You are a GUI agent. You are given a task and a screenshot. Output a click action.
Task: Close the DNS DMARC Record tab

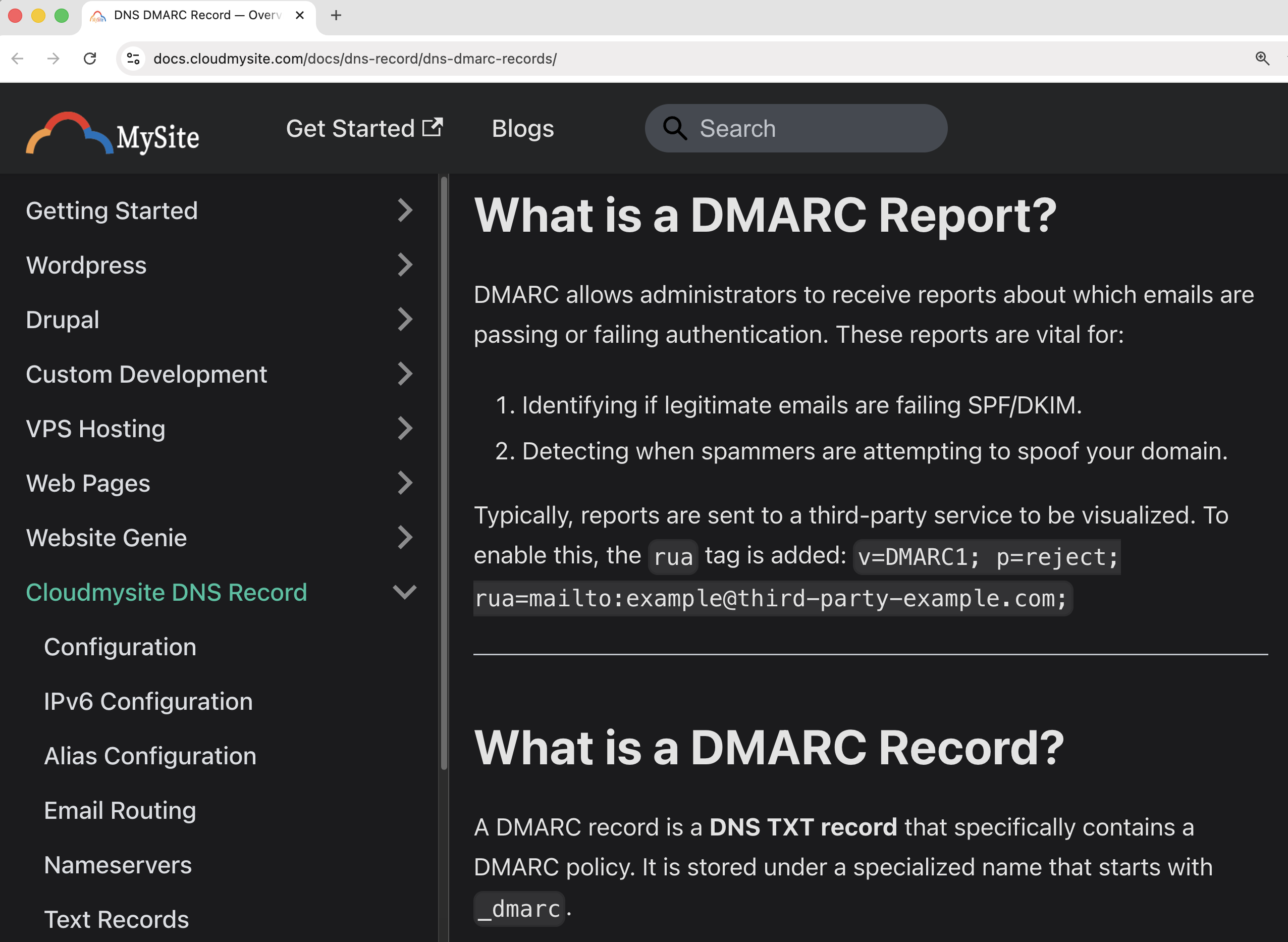coord(300,15)
